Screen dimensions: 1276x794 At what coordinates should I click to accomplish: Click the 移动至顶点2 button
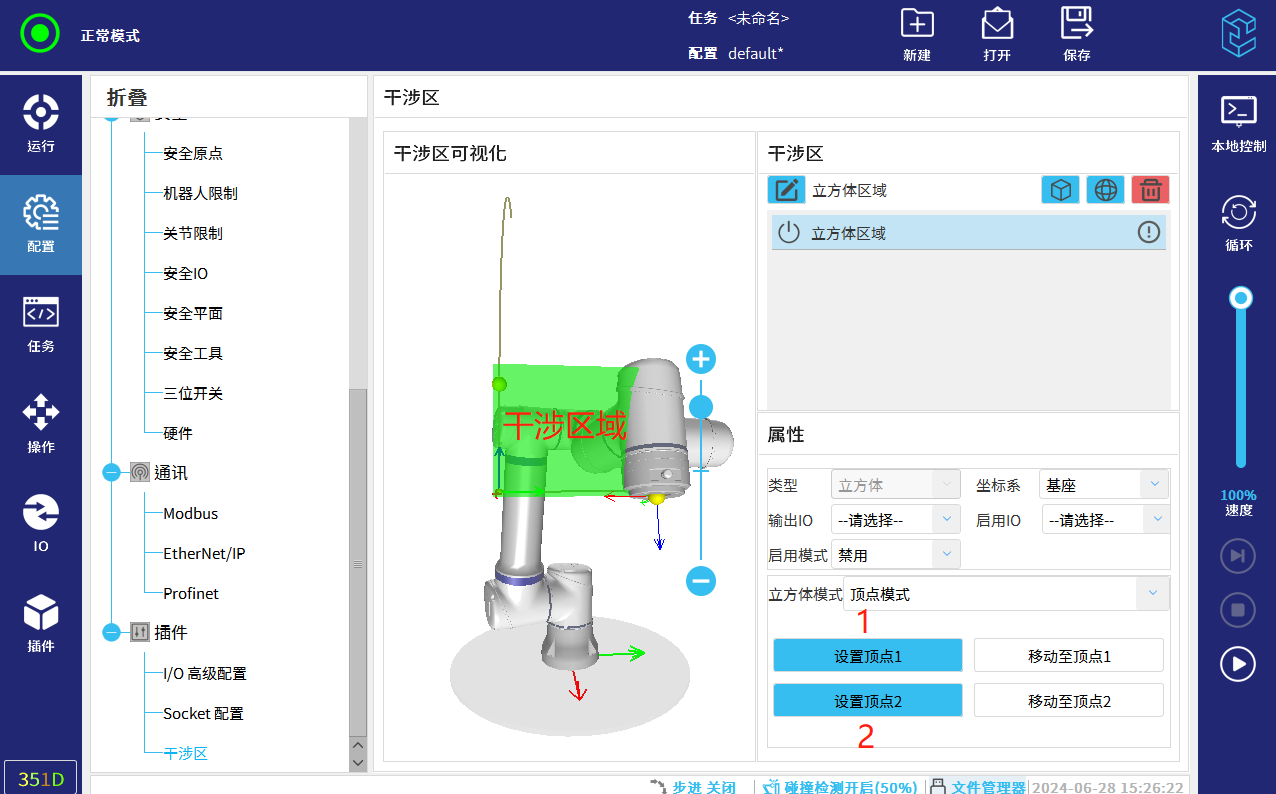pyautogui.click(x=1068, y=701)
